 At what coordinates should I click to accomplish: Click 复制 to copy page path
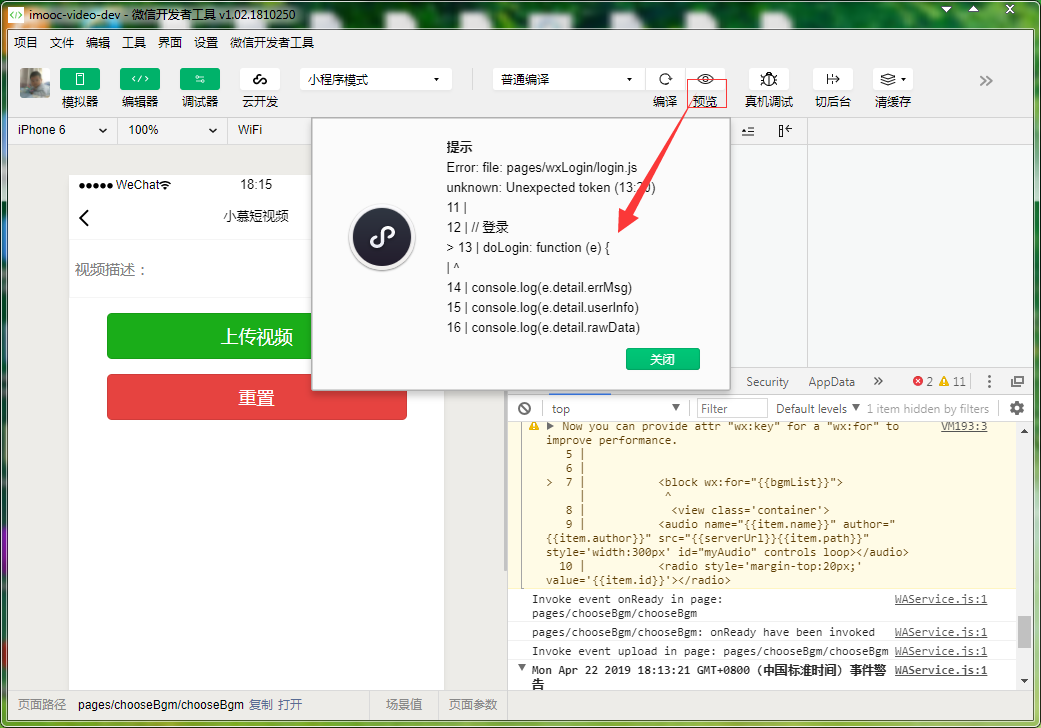(x=261, y=705)
